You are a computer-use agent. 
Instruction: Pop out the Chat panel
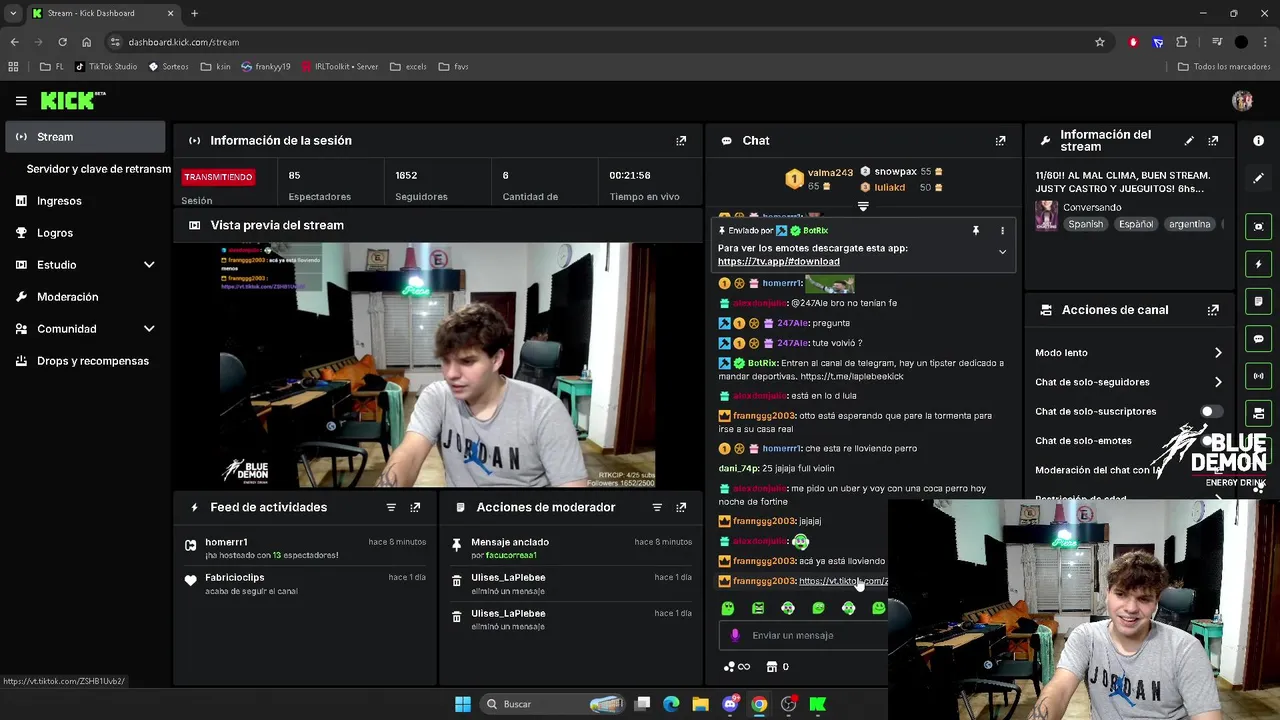click(1000, 141)
